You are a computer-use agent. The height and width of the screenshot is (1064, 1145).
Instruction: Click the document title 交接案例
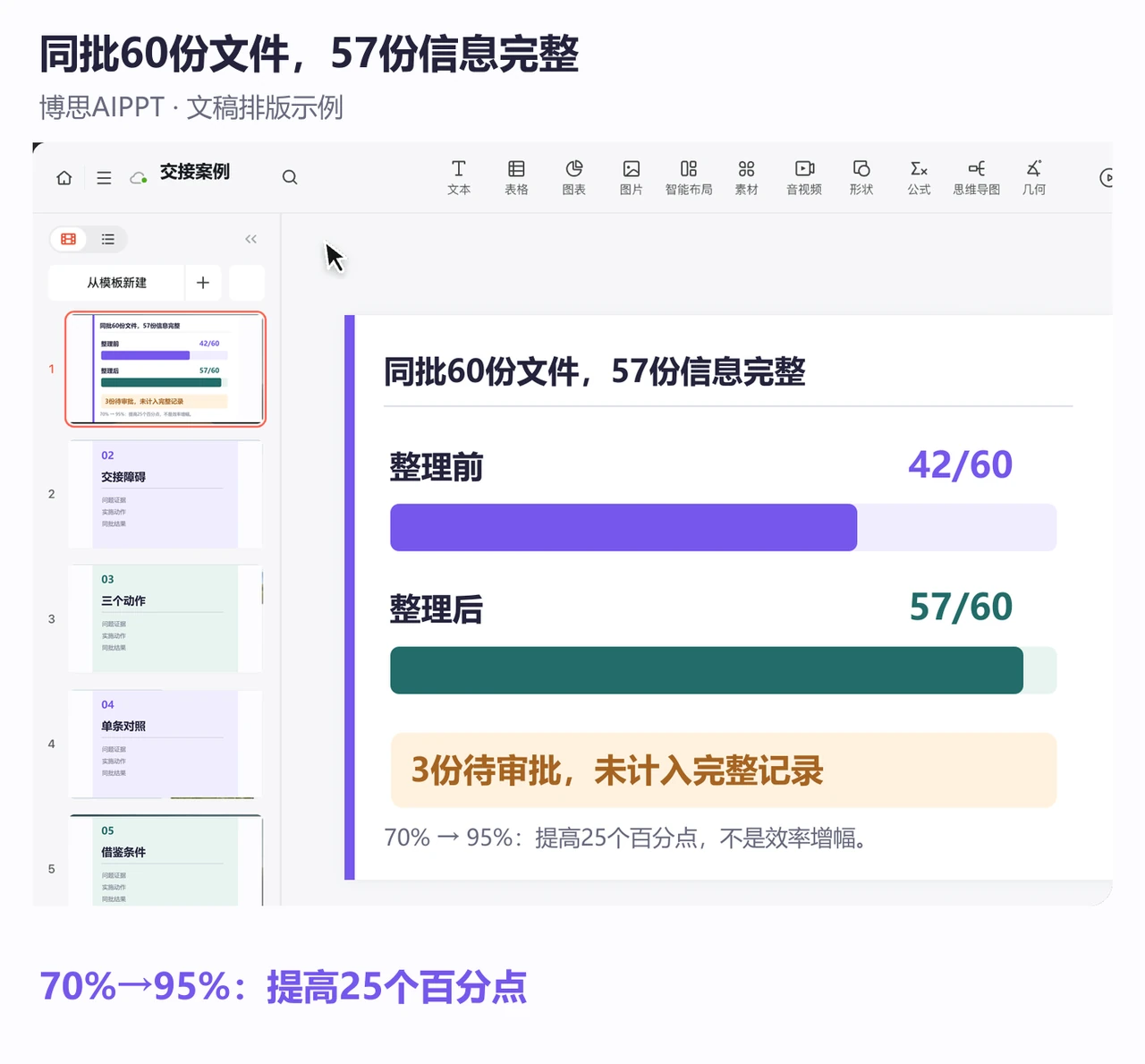click(195, 172)
